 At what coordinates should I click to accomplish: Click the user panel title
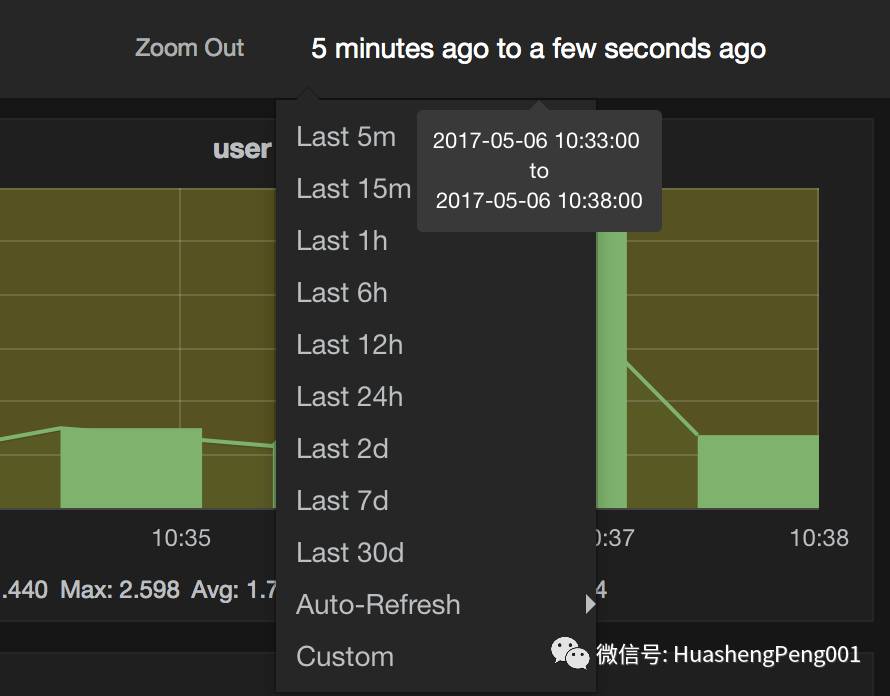pyautogui.click(x=242, y=149)
